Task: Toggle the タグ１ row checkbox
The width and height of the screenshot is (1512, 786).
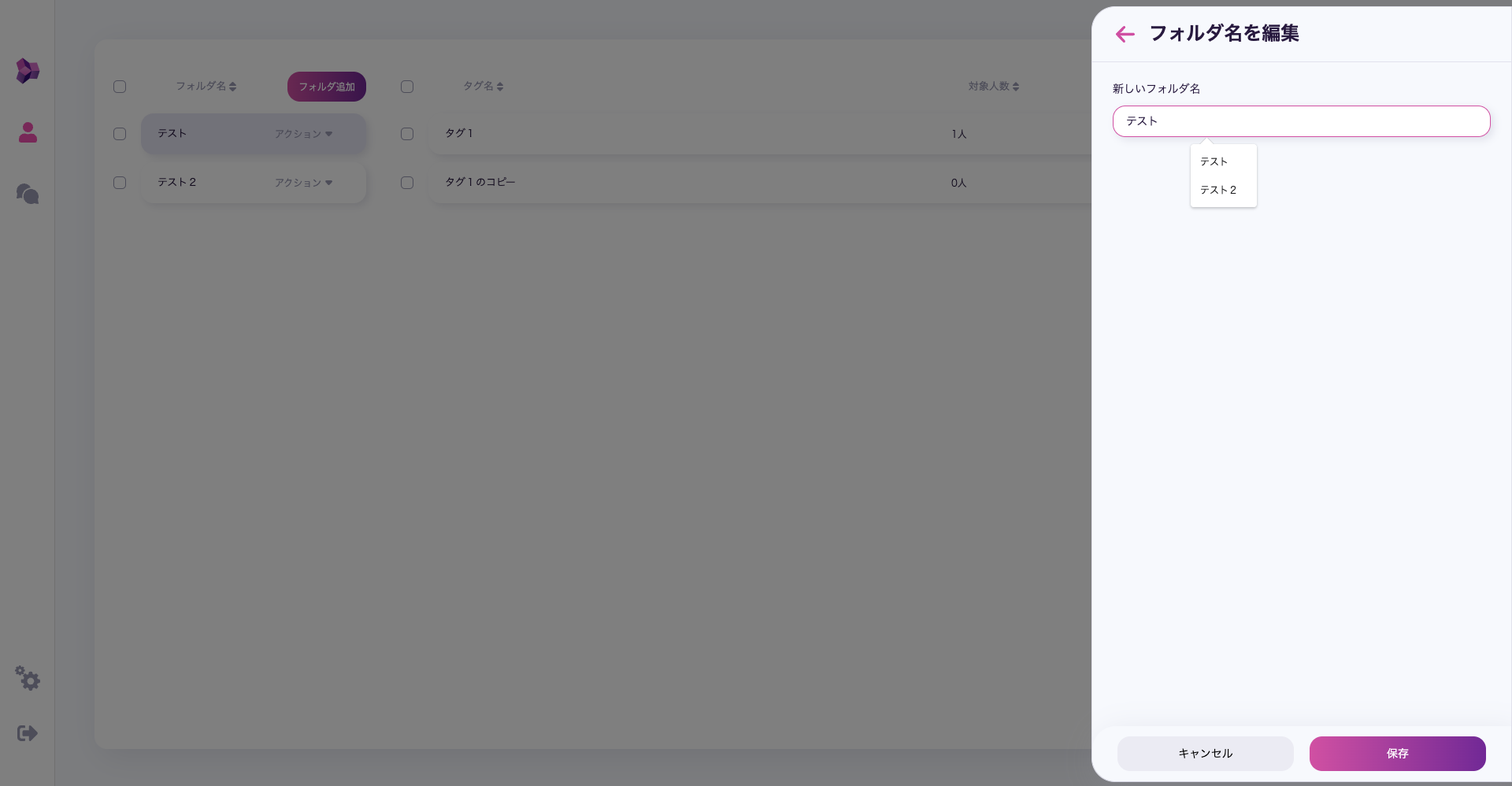Action: point(407,134)
